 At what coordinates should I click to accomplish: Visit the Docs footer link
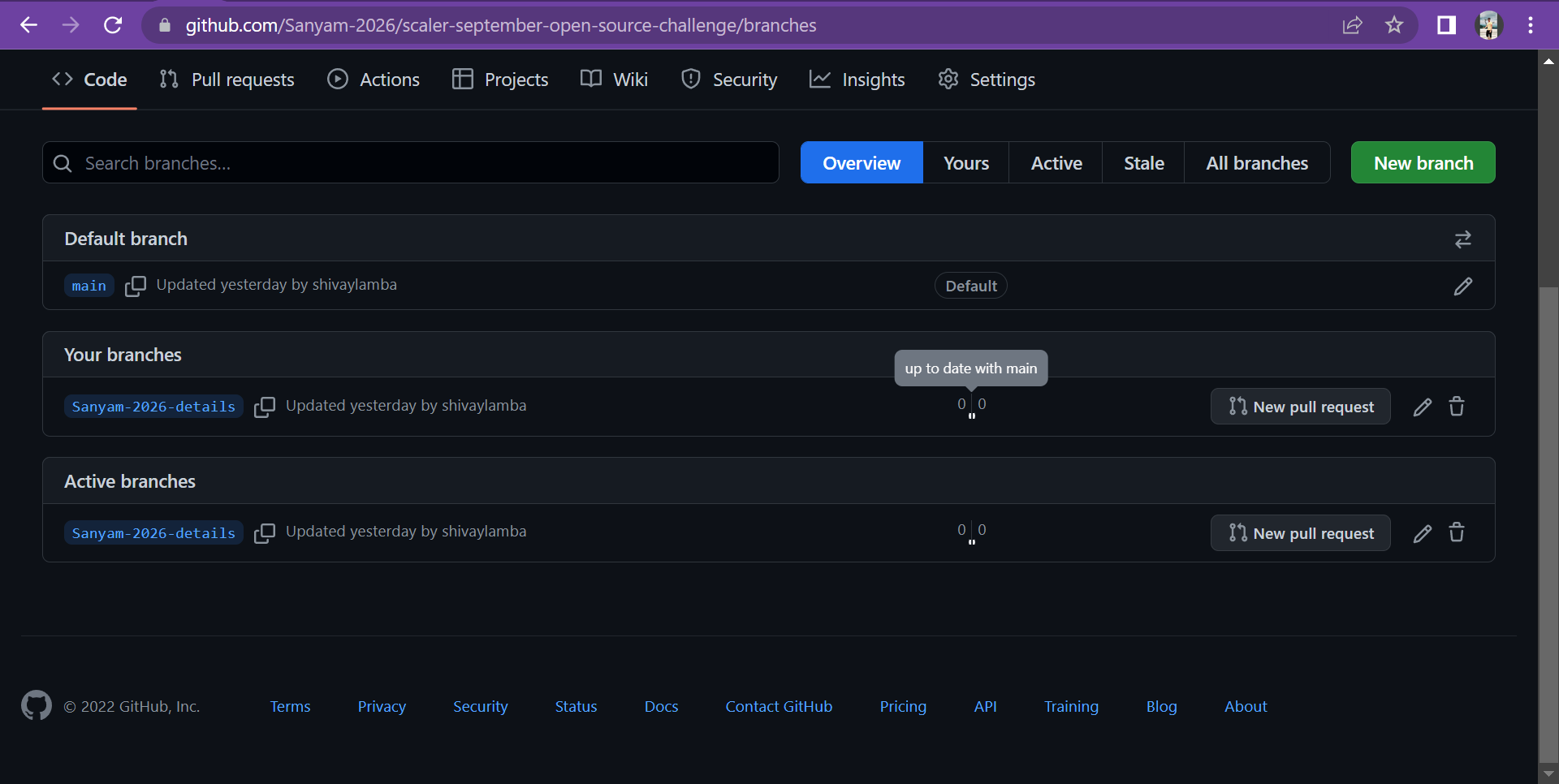[x=661, y=706]
